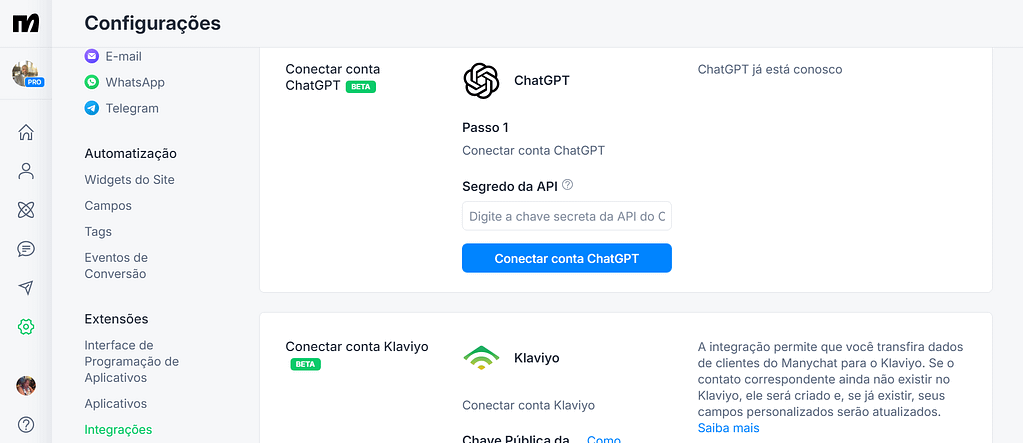Select Integrações in the settings menu
The height and width of the screenshot is (443, 1023).
click(x=118, y=429)
